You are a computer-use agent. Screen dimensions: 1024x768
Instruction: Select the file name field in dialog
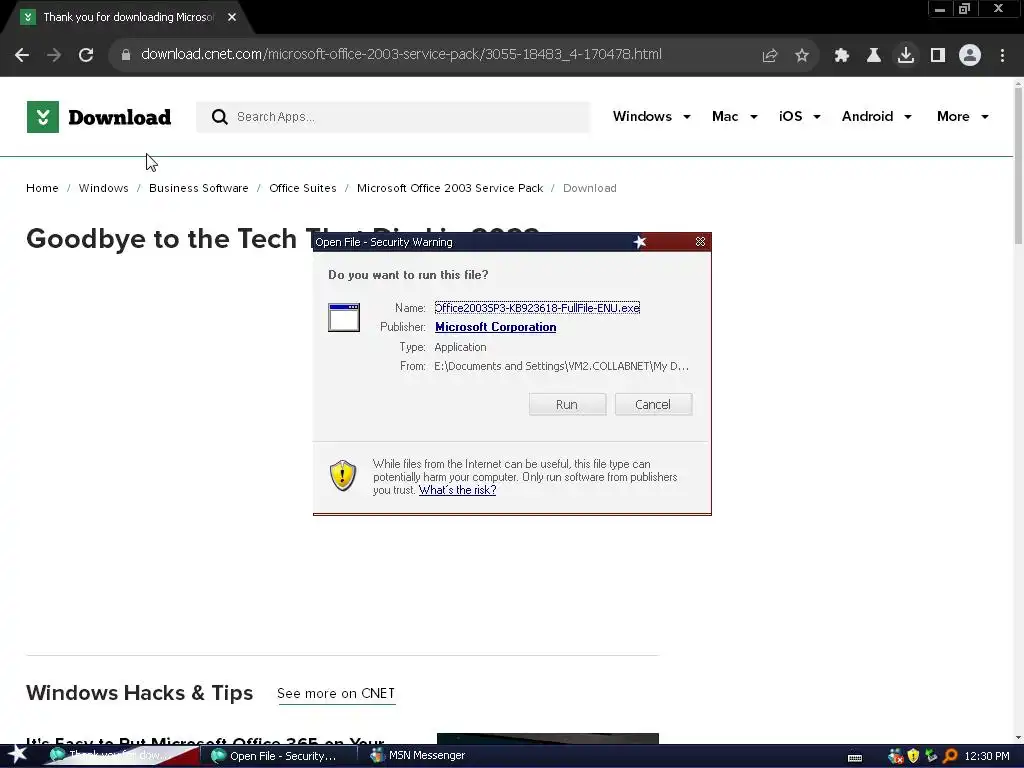(x=537, y=308)
